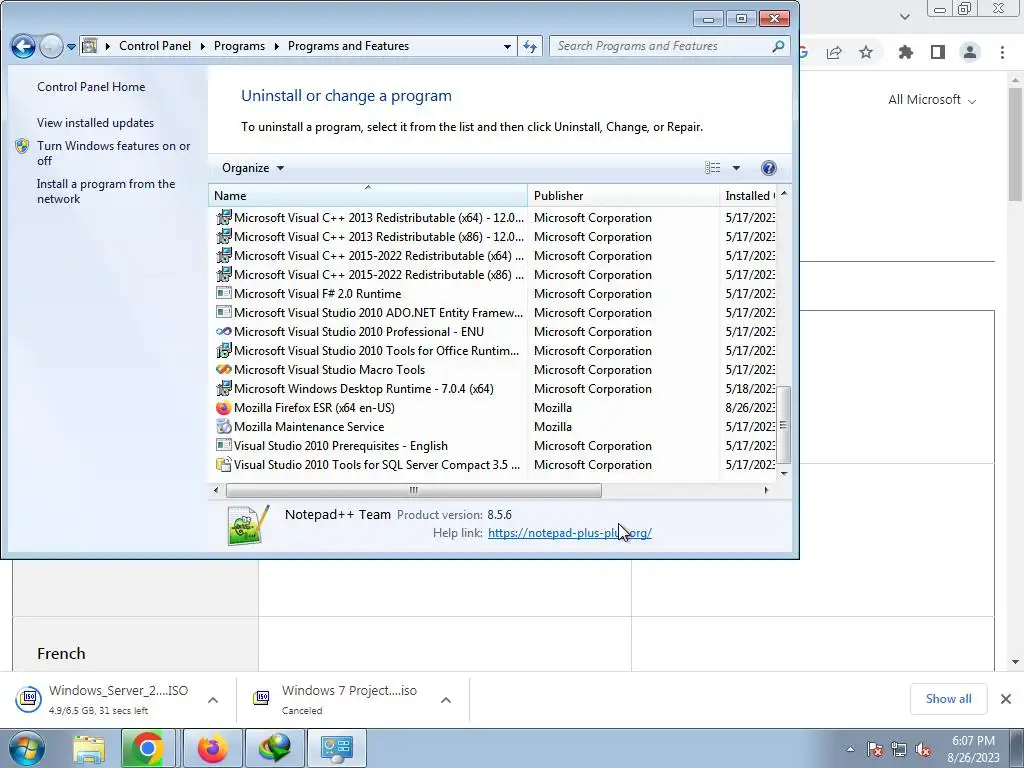This screenshot has height=768, width=1024.
Task: Select the Programs and Features breadcrumb
Action: click(x=348, y=46)
